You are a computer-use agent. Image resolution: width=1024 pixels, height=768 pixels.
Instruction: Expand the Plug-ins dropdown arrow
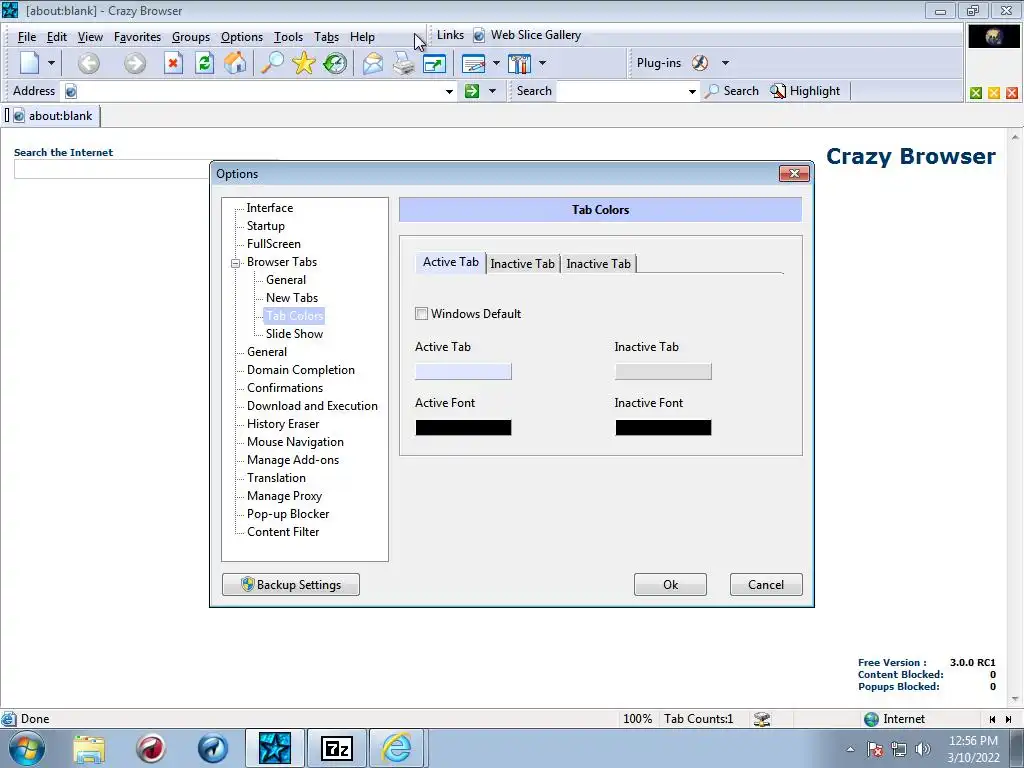[x=725, y=63]
